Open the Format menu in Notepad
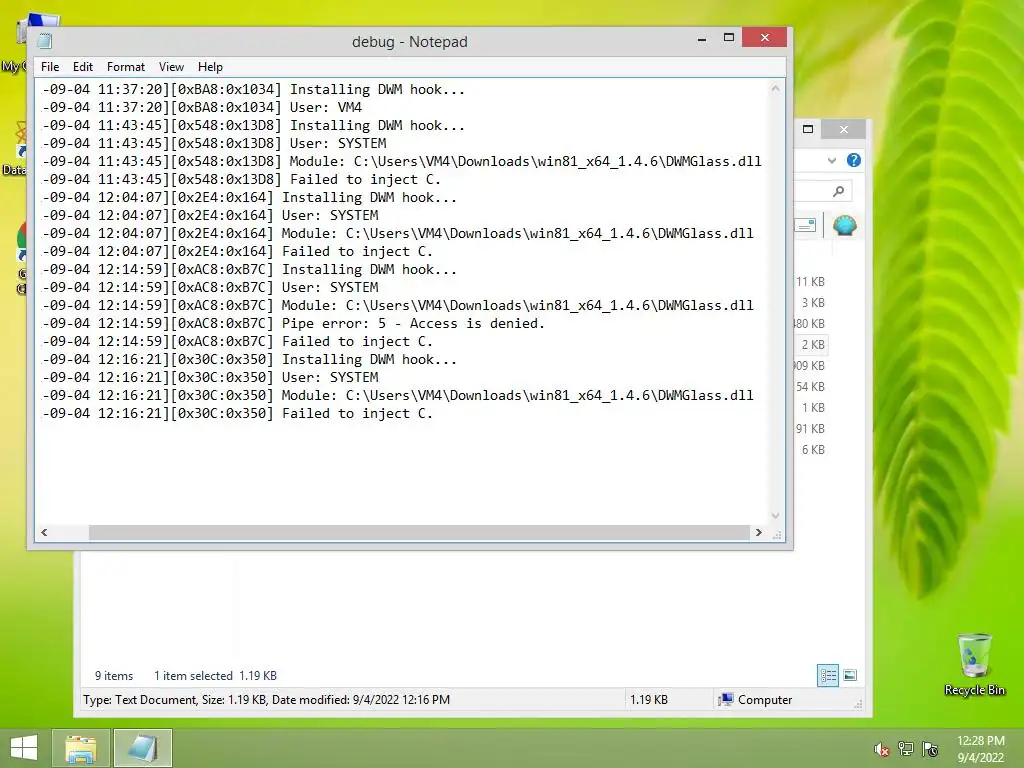 [125, 67]
